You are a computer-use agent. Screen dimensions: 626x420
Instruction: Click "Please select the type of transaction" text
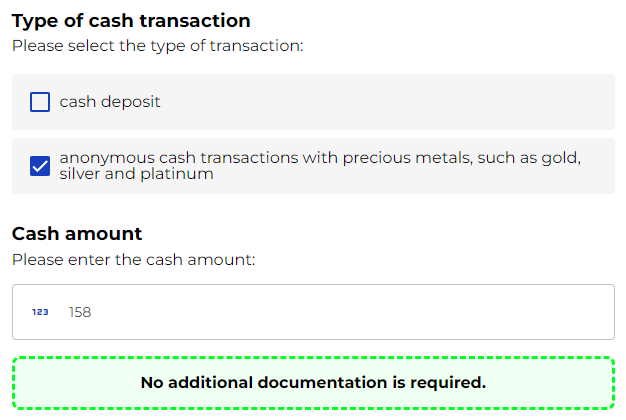[x=157, y=45]
